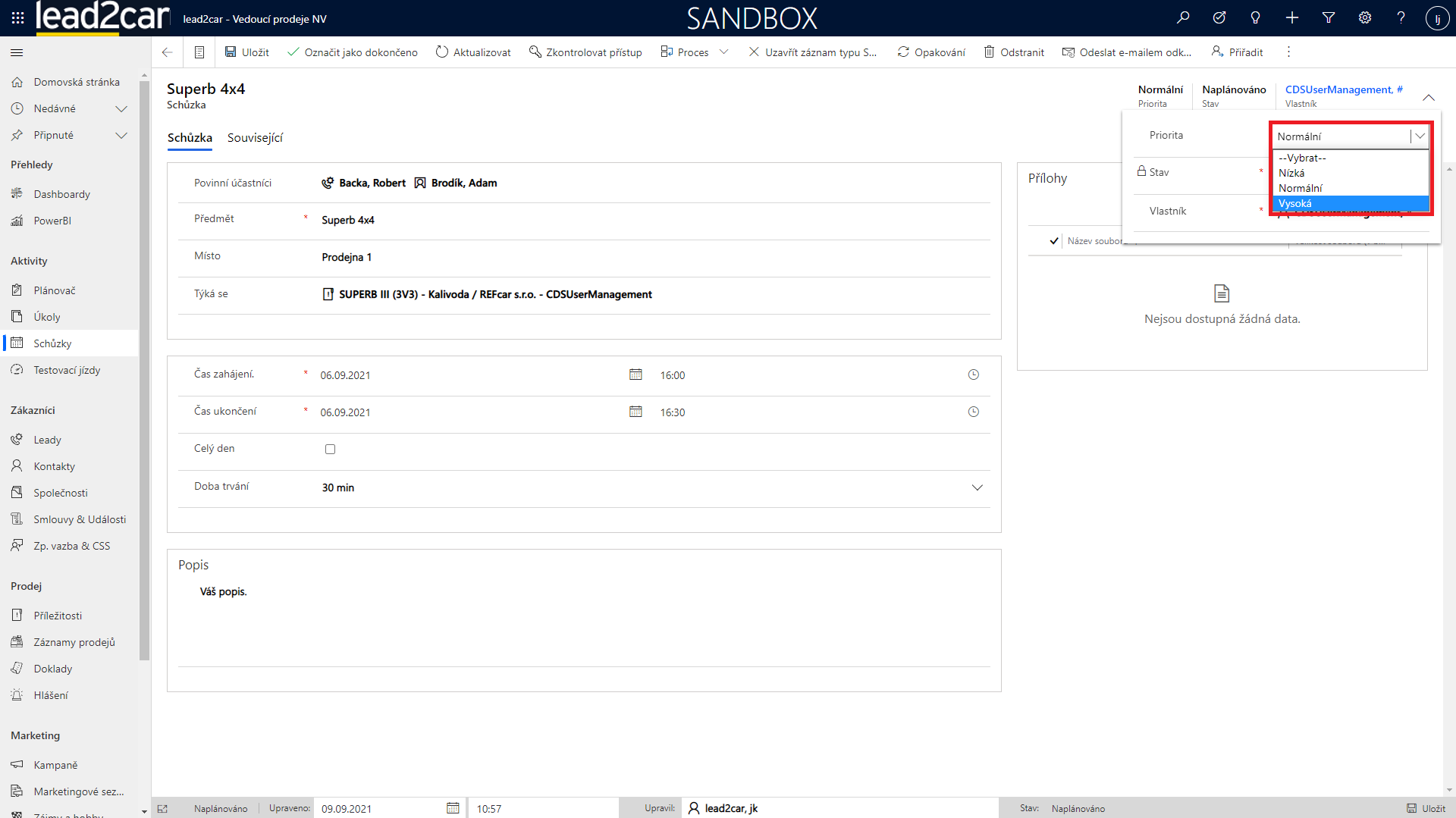
Task: Open Leady in the sidebar
Action: pyautogui.click(x=47, y=440)
